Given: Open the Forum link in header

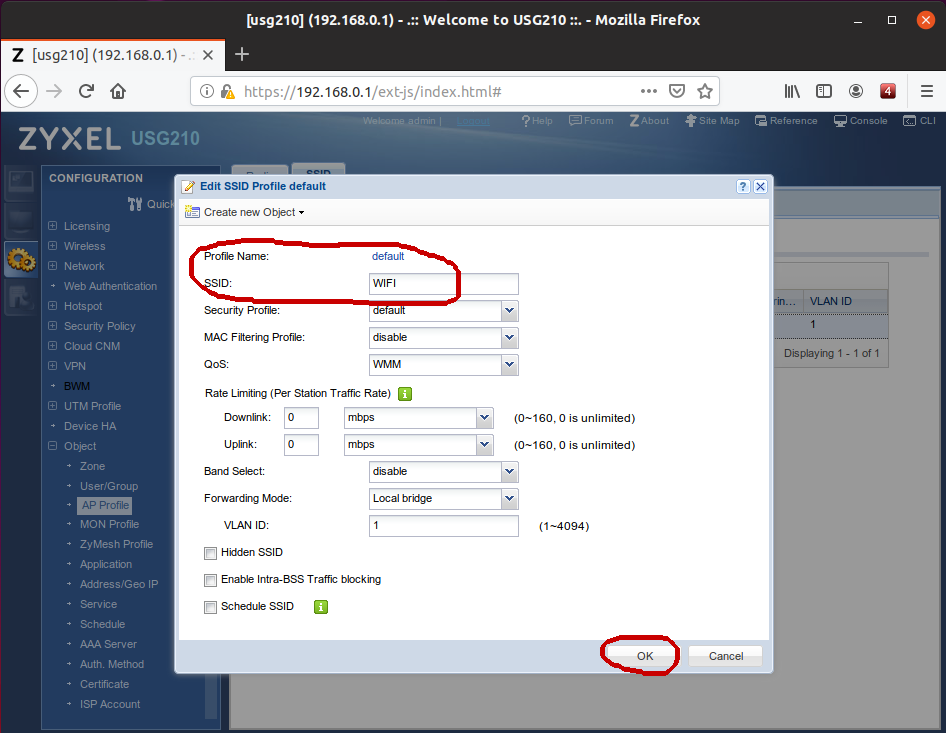Looking at the screenshot, I should point(591,121).
